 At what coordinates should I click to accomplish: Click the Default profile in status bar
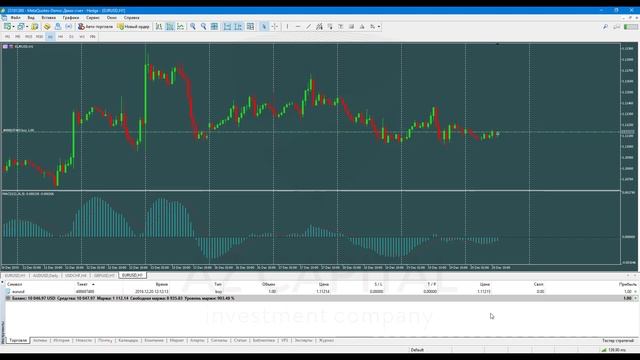417,350
